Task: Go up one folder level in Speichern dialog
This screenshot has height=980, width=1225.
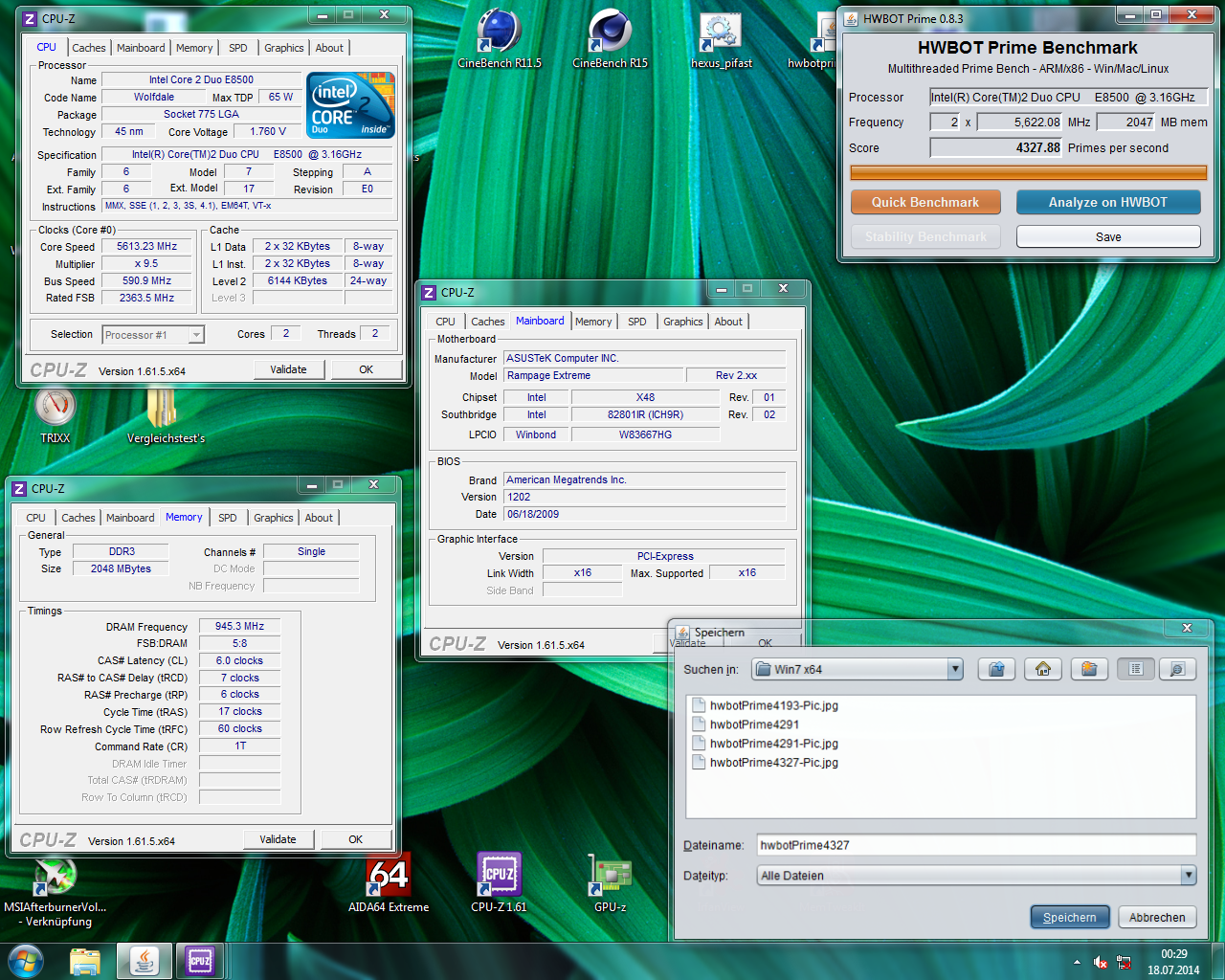Action: pos(996,669)
